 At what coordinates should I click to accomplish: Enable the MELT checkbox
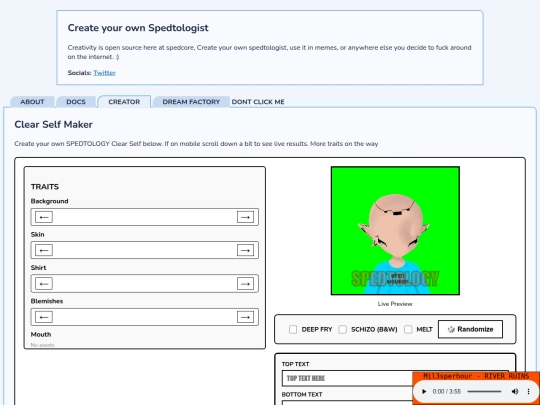click(x=408, y=330)
